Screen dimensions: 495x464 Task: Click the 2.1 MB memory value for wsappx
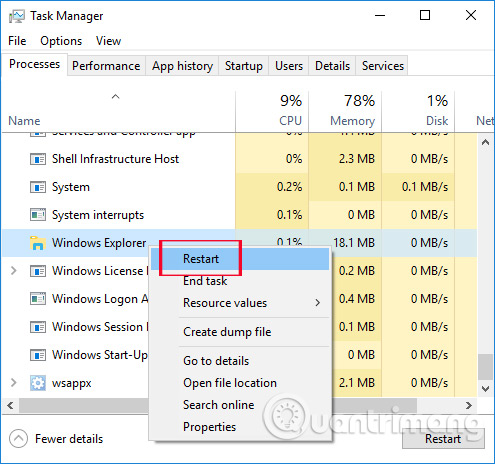357,383
